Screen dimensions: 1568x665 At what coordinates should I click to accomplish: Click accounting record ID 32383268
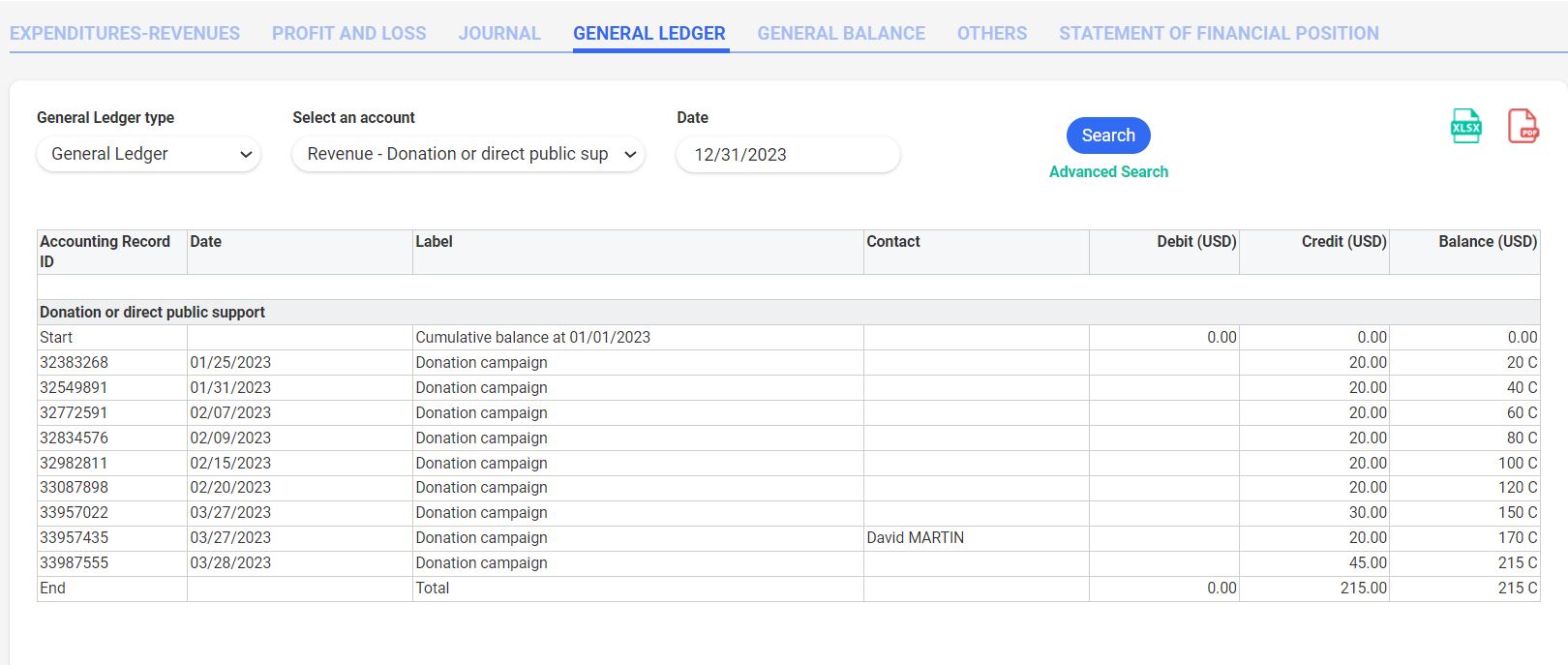[x=75, y=362]
